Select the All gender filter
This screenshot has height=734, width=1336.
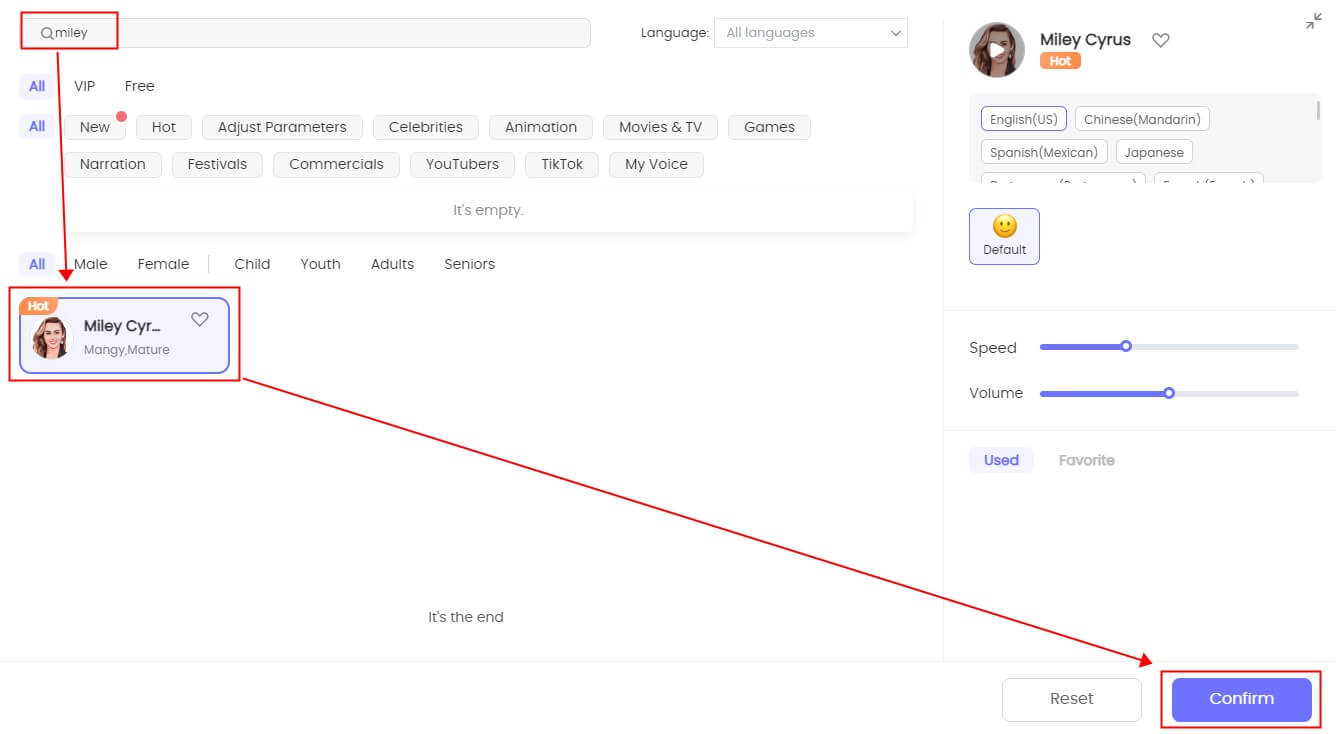click(x=37, y=264)
